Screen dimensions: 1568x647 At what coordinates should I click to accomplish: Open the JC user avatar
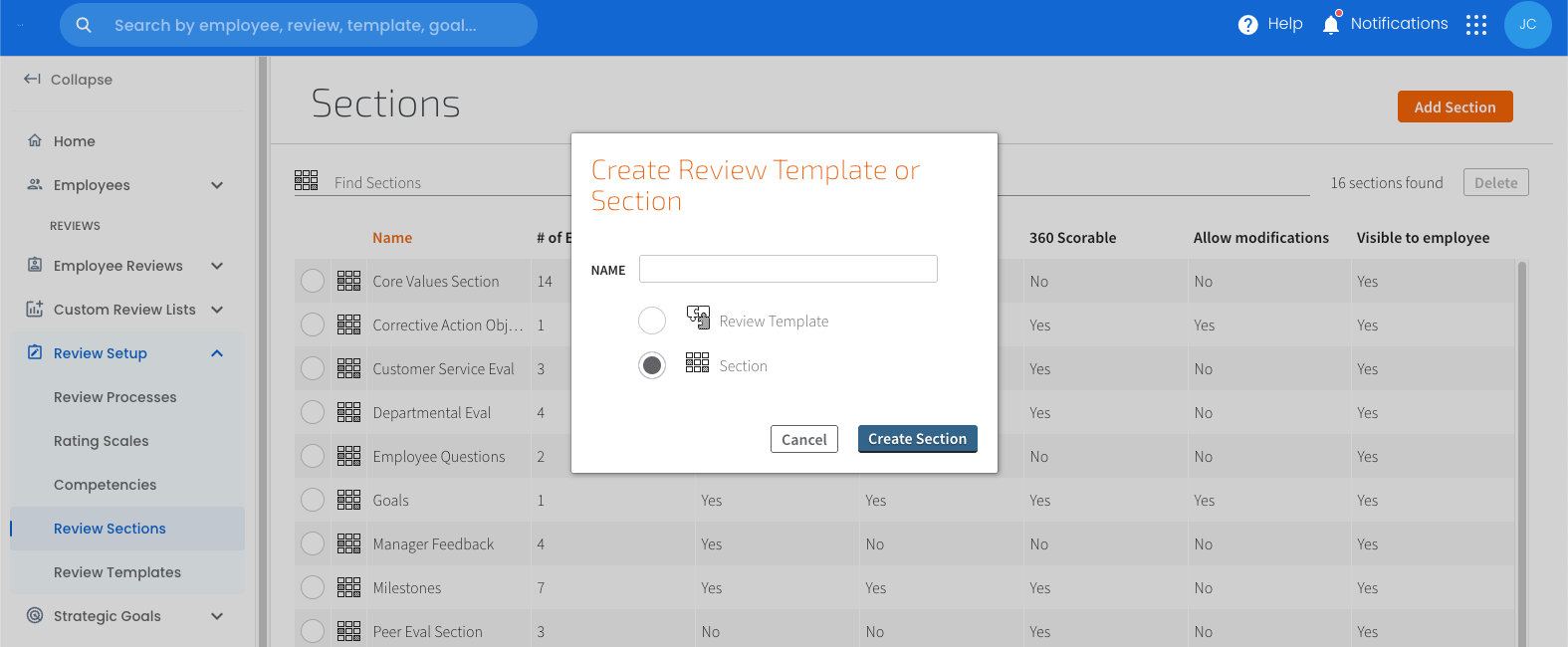(1528, 25)
